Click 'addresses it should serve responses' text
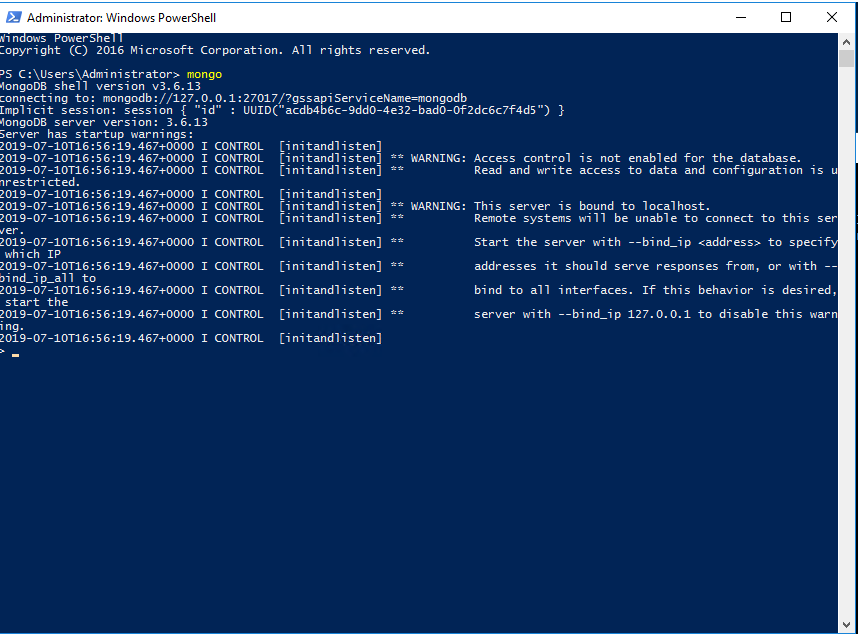Screen dimensions: 858x634 [x=656, y=267]
